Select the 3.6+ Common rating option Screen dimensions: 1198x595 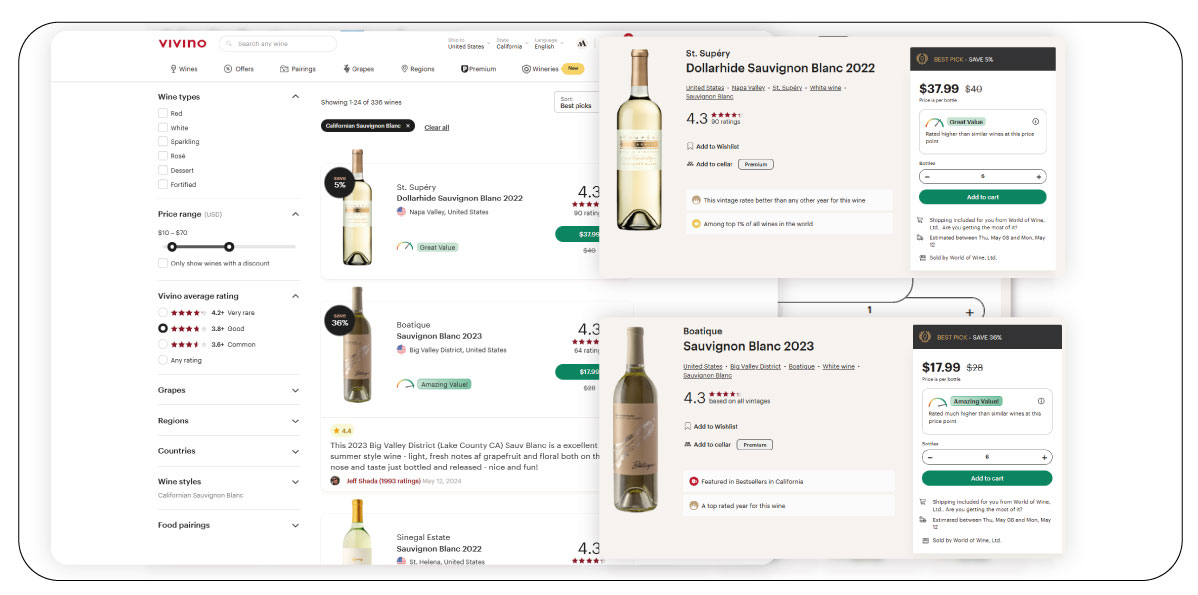coord(163,344)
